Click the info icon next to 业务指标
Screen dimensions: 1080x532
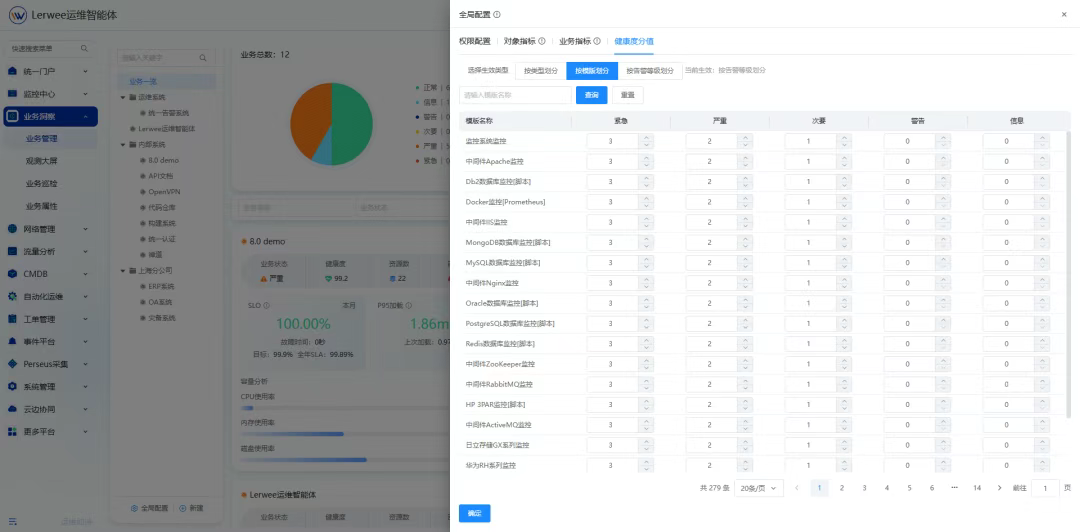597,41
